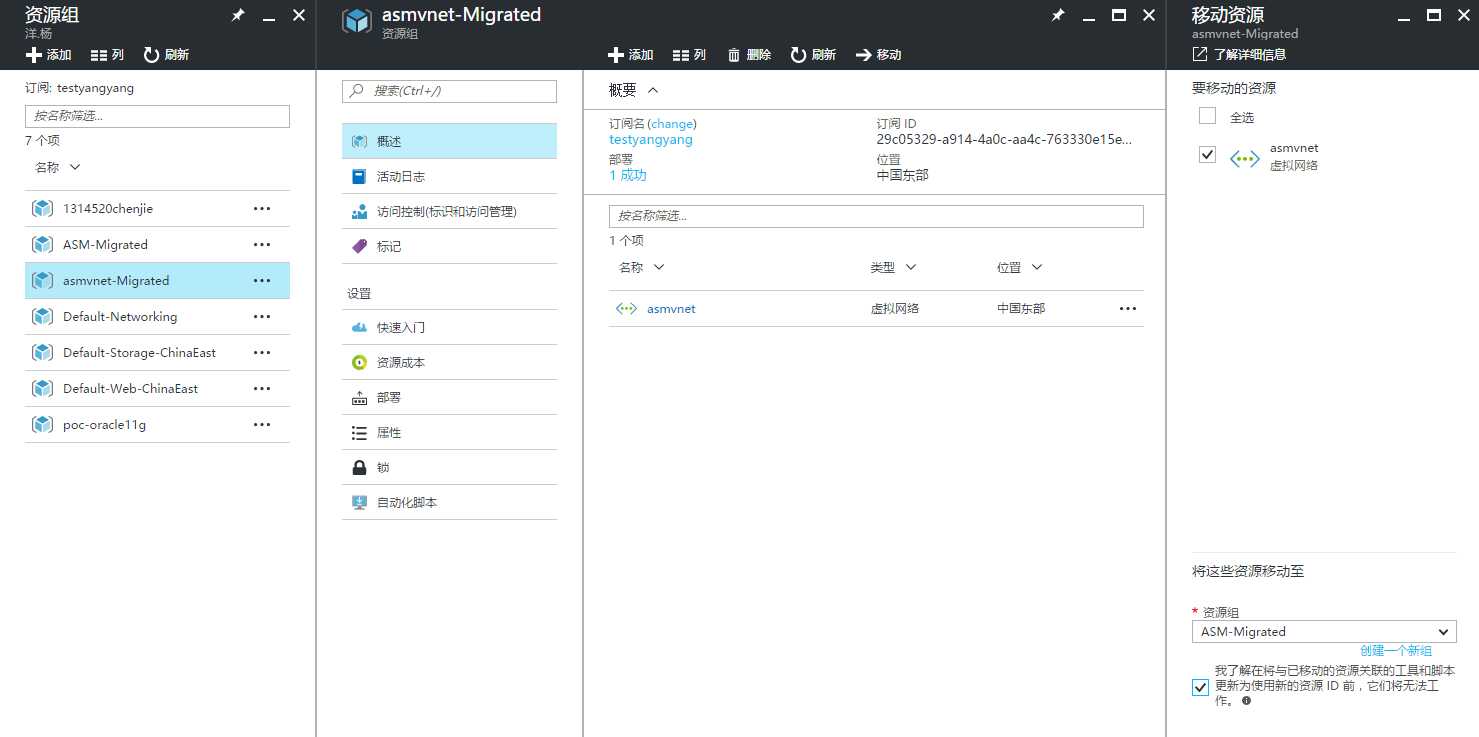Open the 1 成功 deployments link
The width and height of the screenshot is (1479, 737).
coord(628,175)
